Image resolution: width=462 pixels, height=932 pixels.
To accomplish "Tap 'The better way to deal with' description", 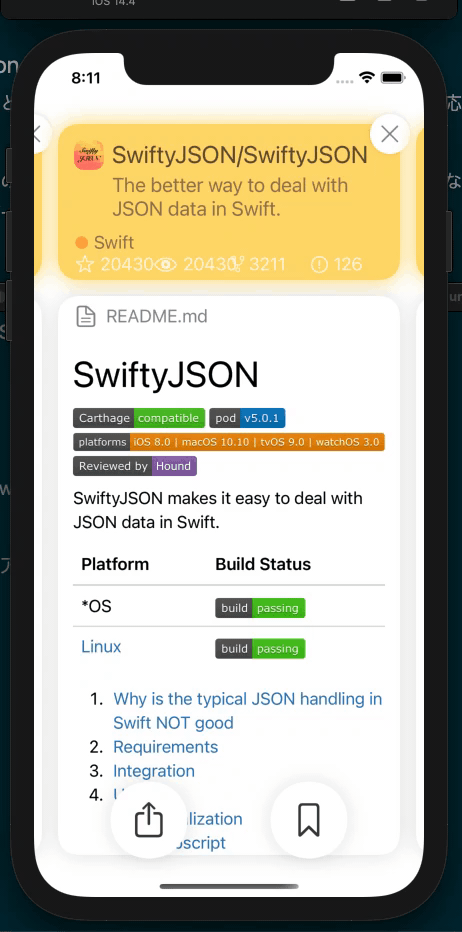I will point(230,197).
